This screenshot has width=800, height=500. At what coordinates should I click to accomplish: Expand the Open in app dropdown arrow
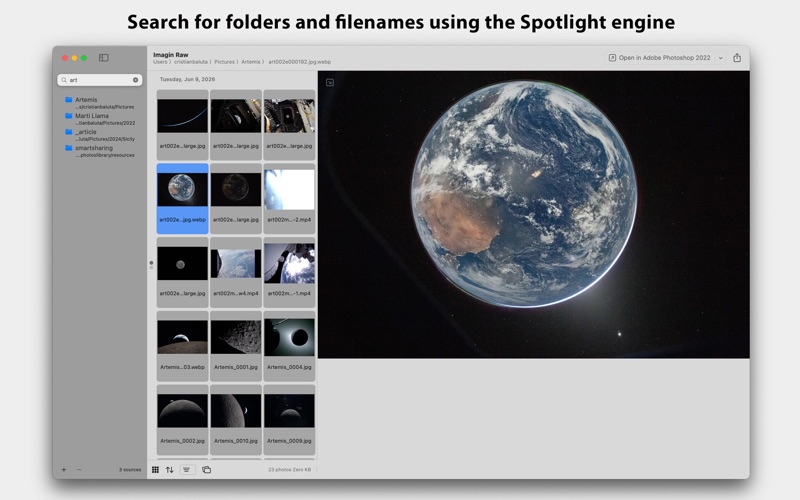pos(720,58)
